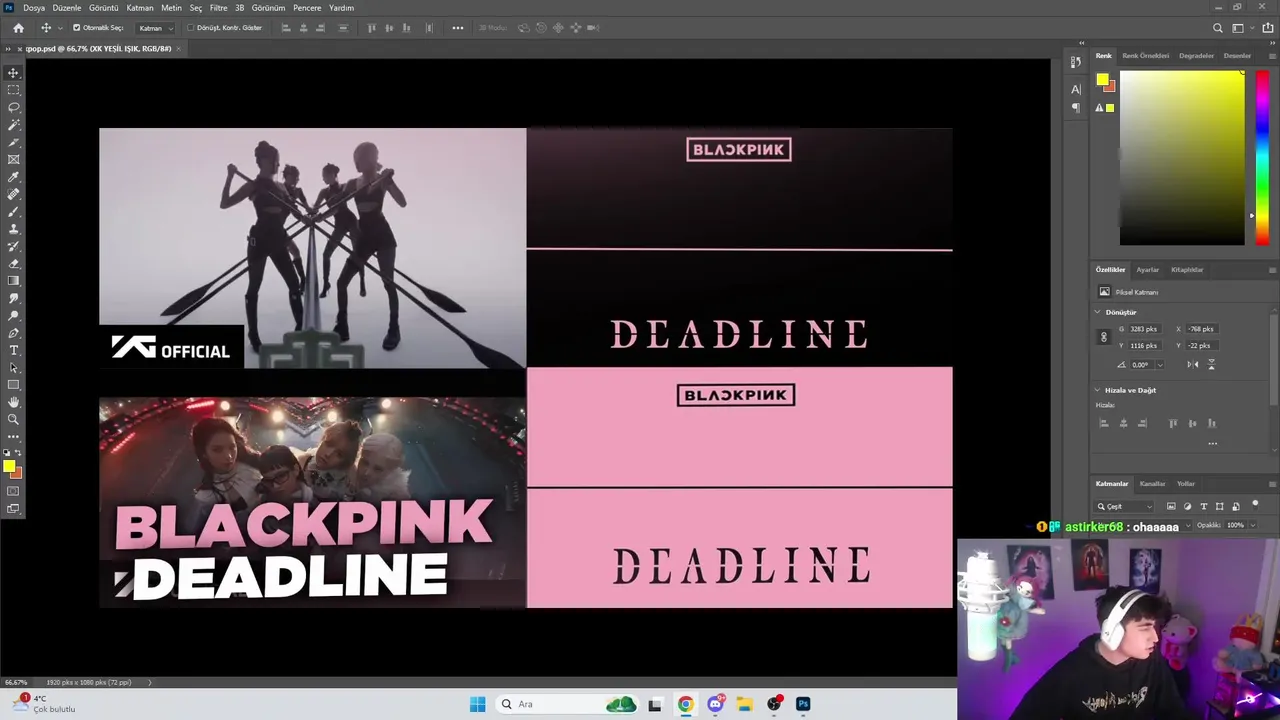The image size is (1280, 720).
Task: Click the Home icon in options bar
Action: 18,28
